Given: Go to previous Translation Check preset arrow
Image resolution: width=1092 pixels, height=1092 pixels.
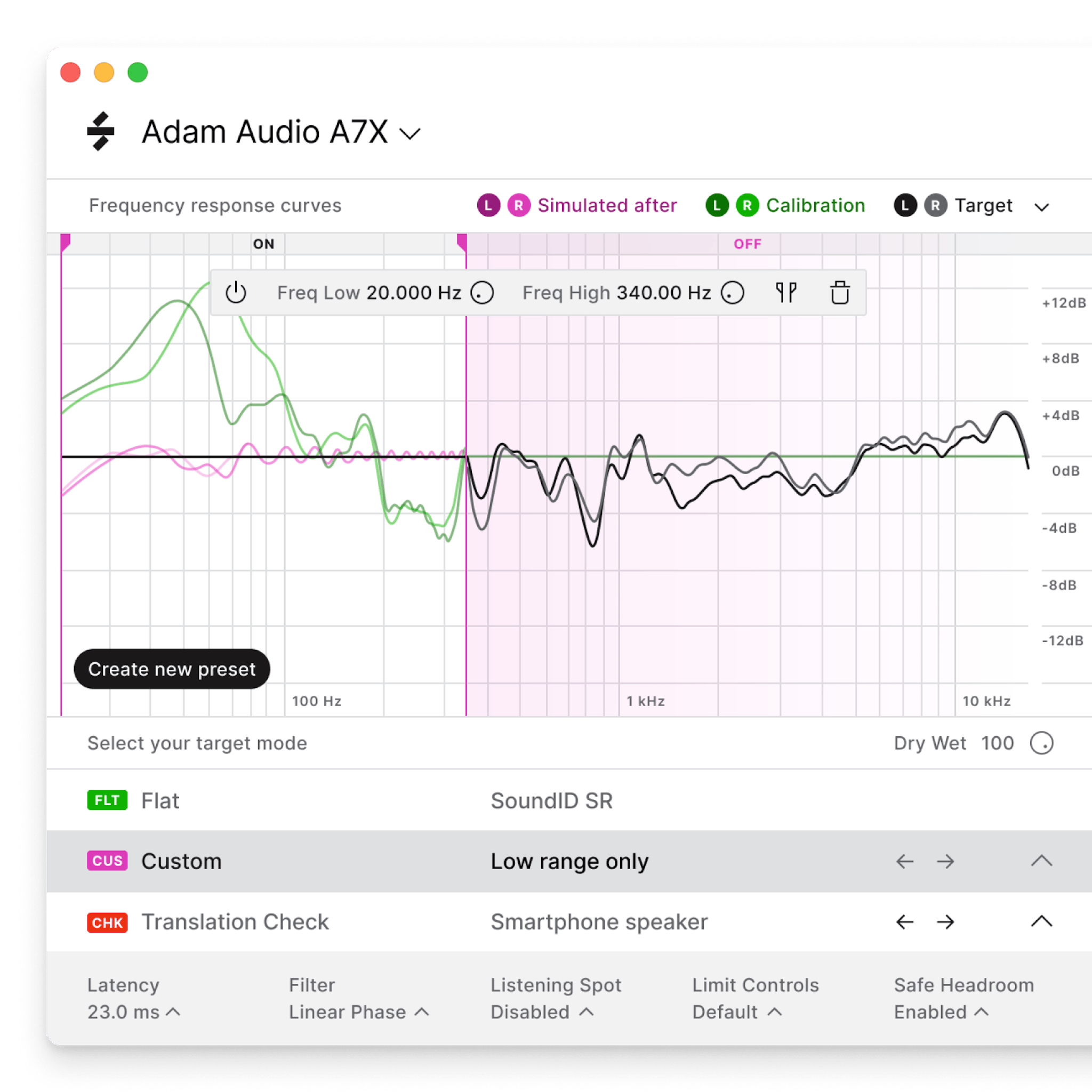Looking at the screenshot, I should tap(904, 922).
